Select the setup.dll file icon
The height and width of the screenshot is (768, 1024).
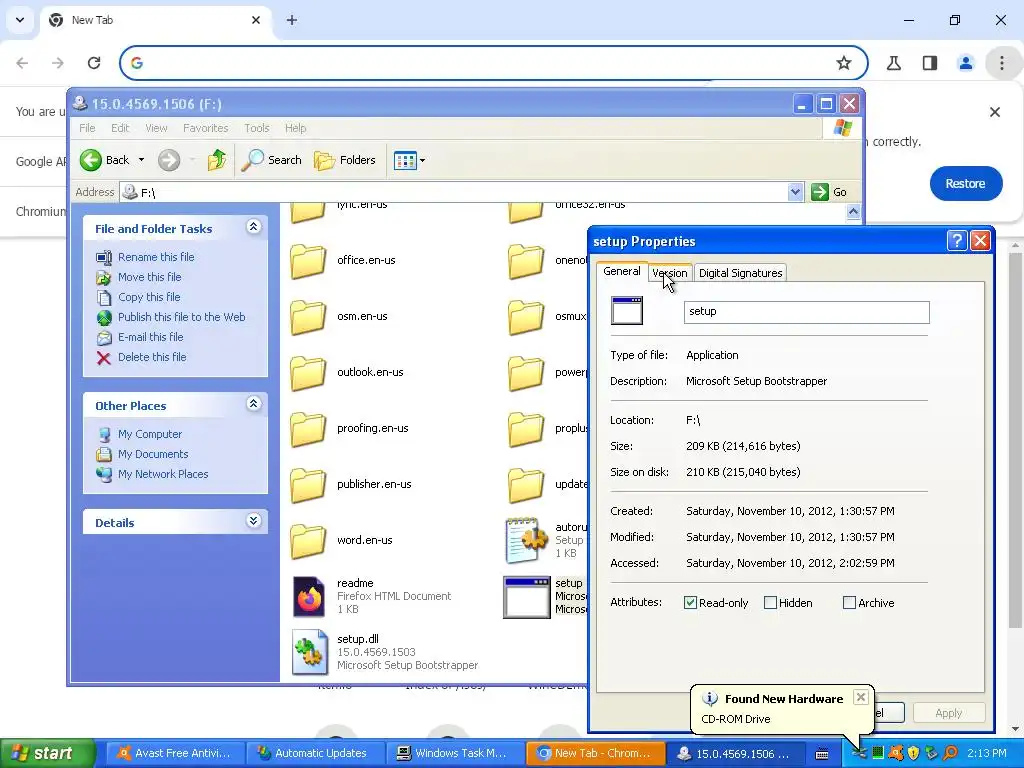pos(310,652)
